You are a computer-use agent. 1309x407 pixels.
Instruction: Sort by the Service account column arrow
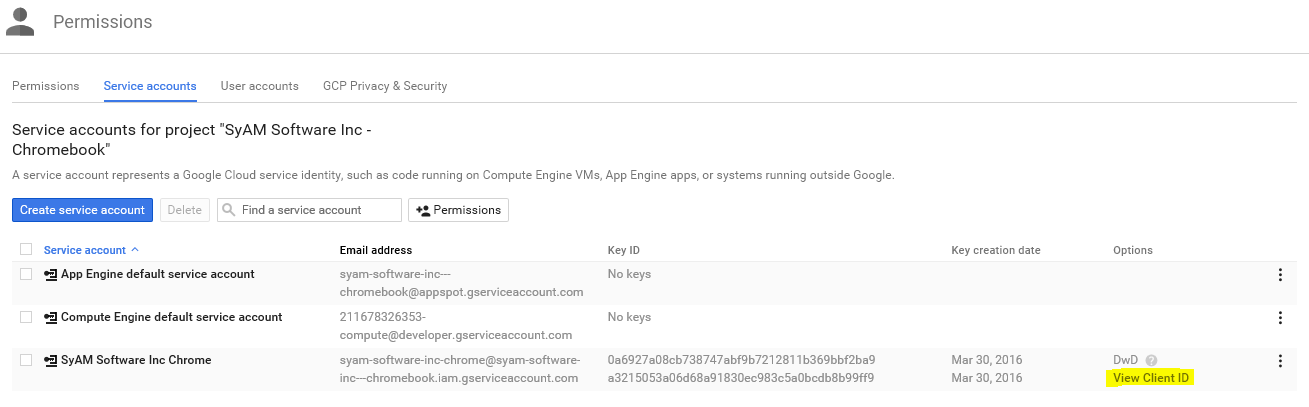click(x=135, y=250)
